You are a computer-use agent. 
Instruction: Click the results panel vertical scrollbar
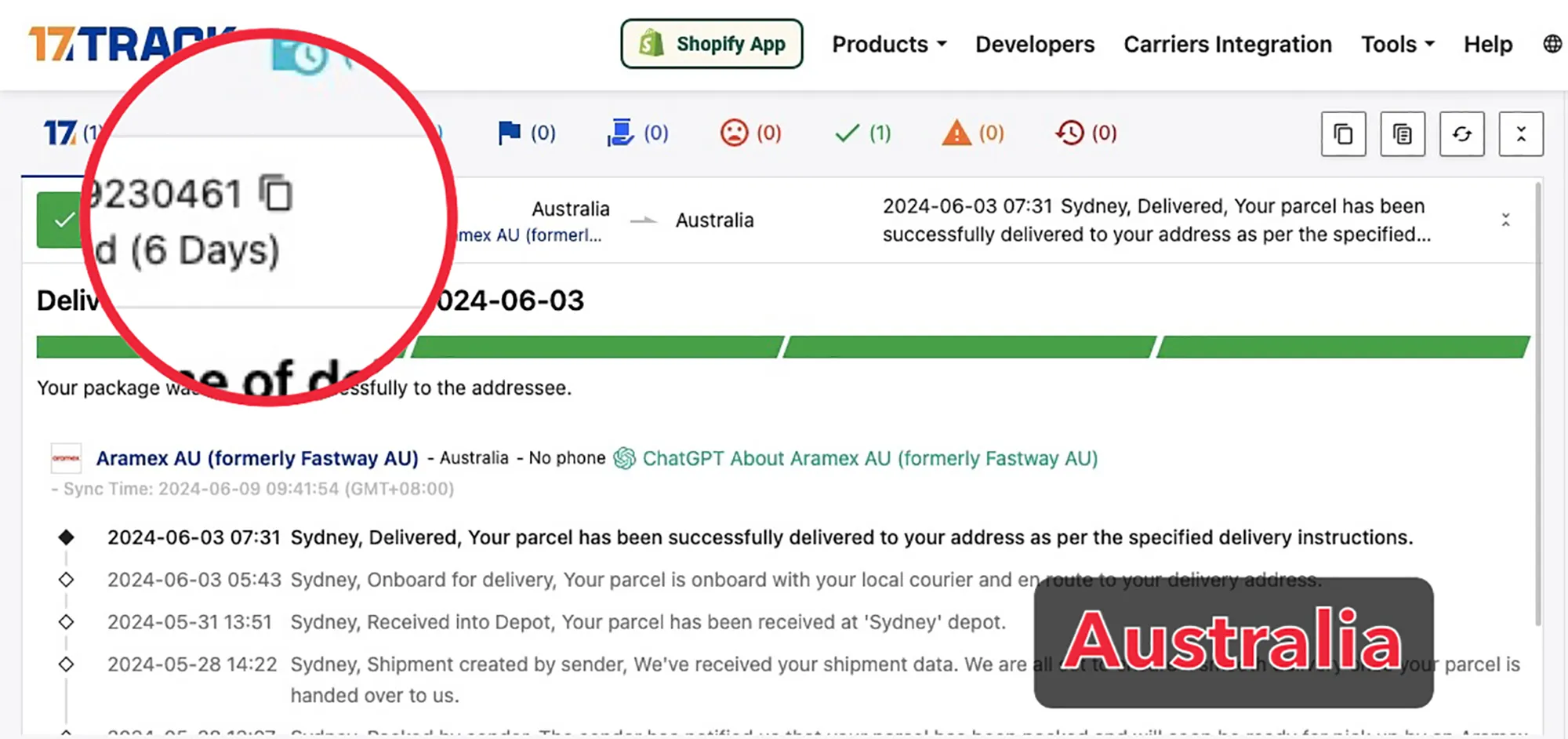click(x=1537, y=404)
